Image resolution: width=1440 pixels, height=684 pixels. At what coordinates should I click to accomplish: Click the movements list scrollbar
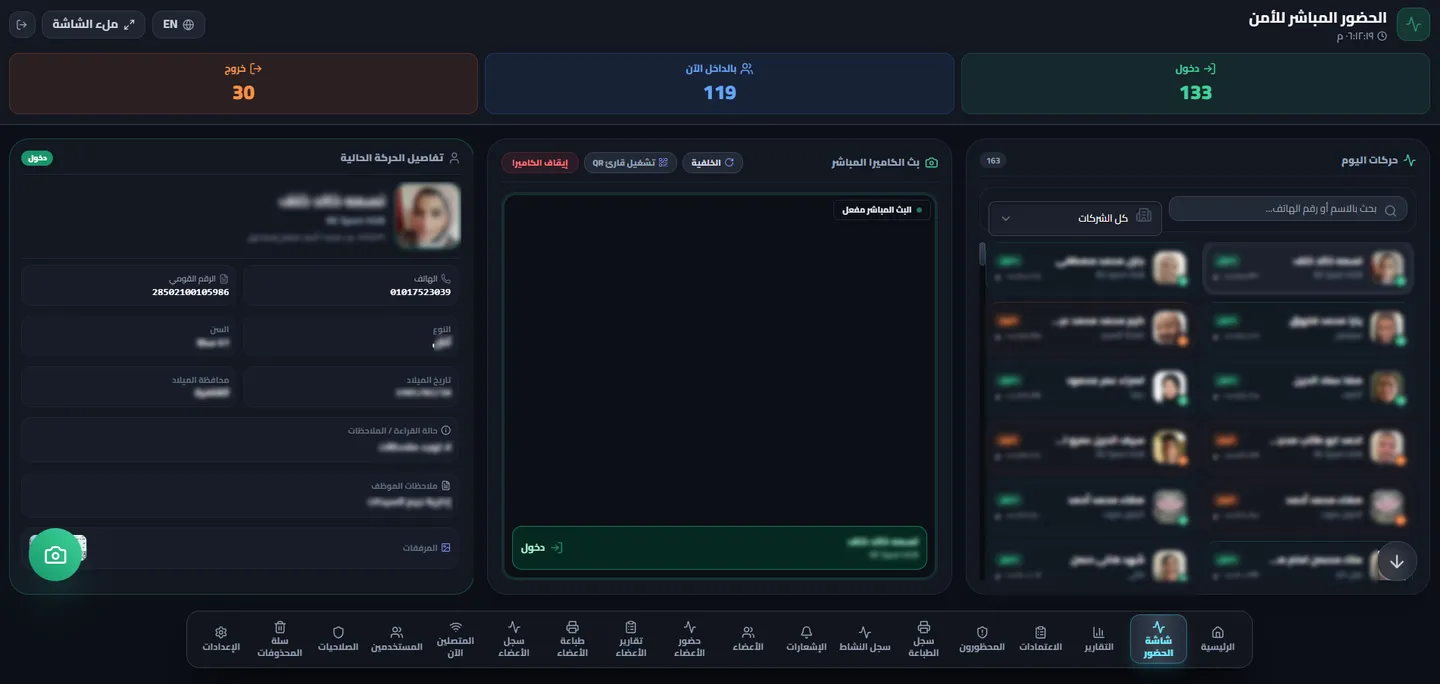coord(982,254)
